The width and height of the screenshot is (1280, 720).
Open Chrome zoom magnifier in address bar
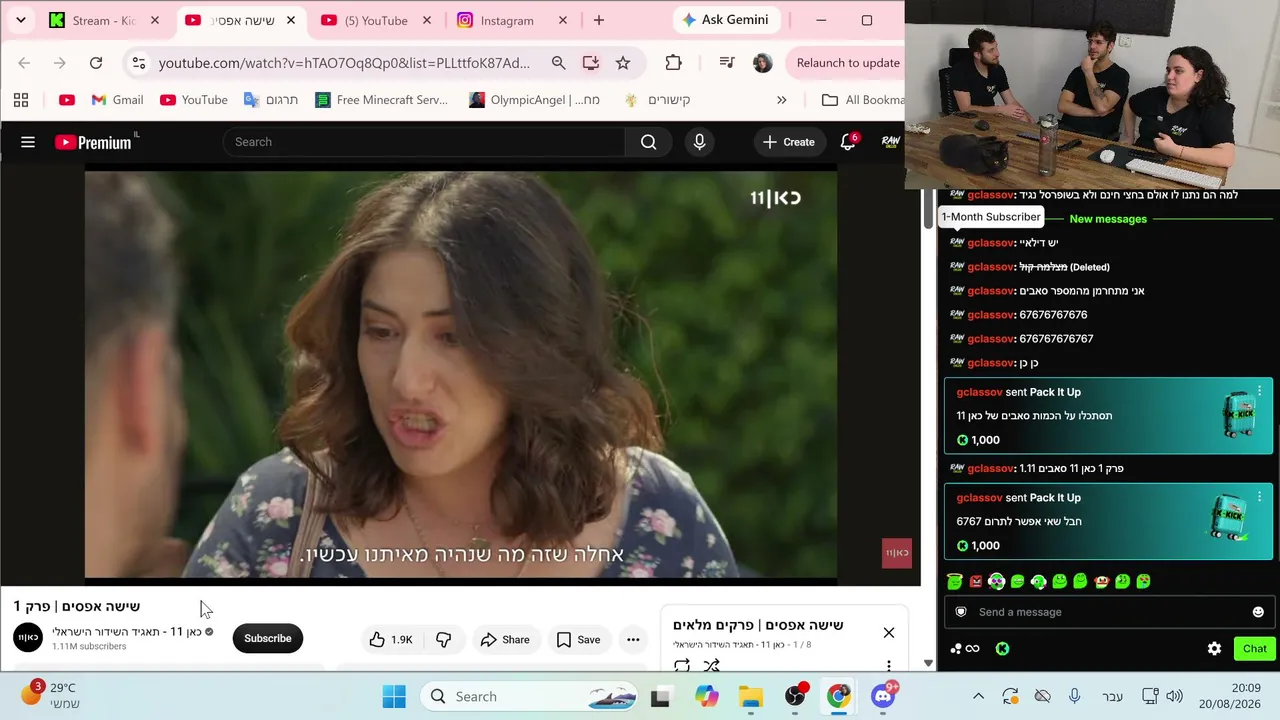(558, 63)
